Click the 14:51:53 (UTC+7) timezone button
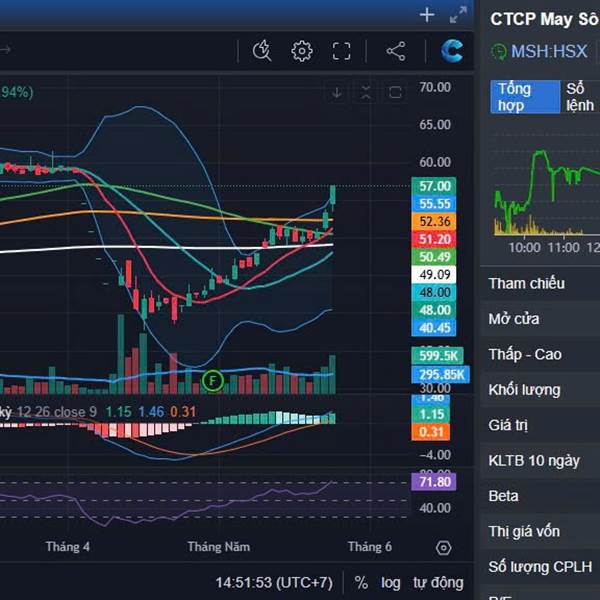600x600 pixels. pyautogui.click(x=274, y=583)
